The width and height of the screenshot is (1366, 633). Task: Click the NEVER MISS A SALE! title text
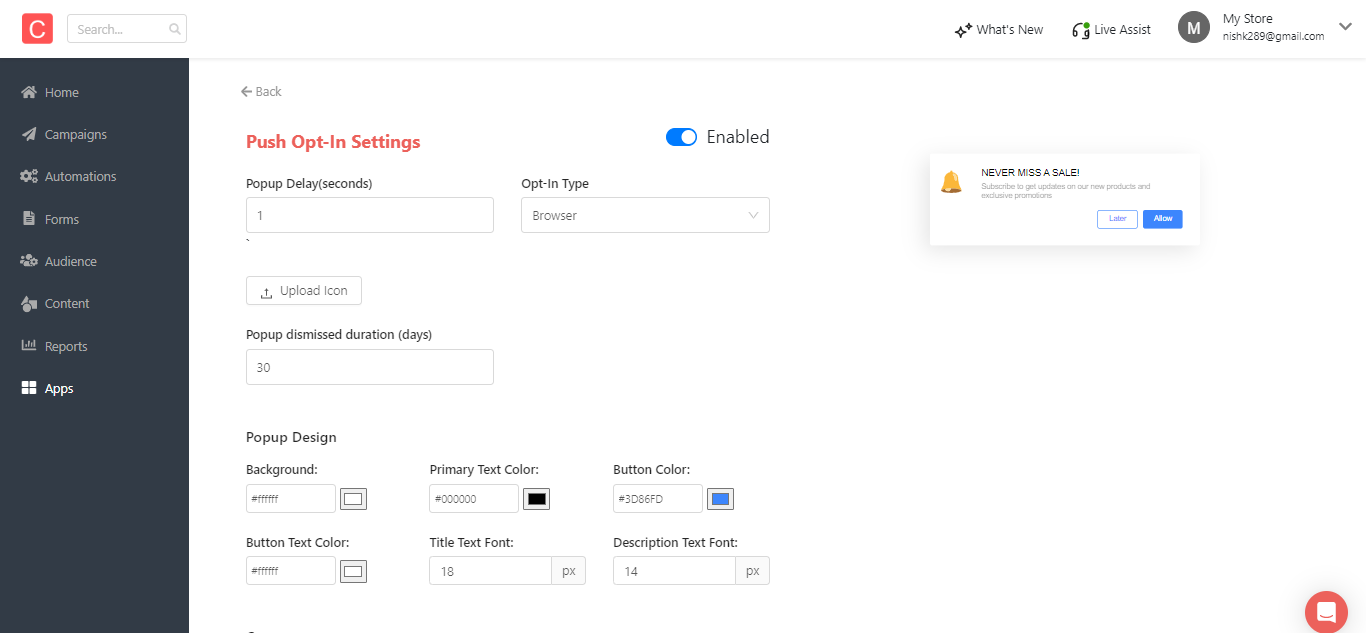click(x=1030, y=173)
